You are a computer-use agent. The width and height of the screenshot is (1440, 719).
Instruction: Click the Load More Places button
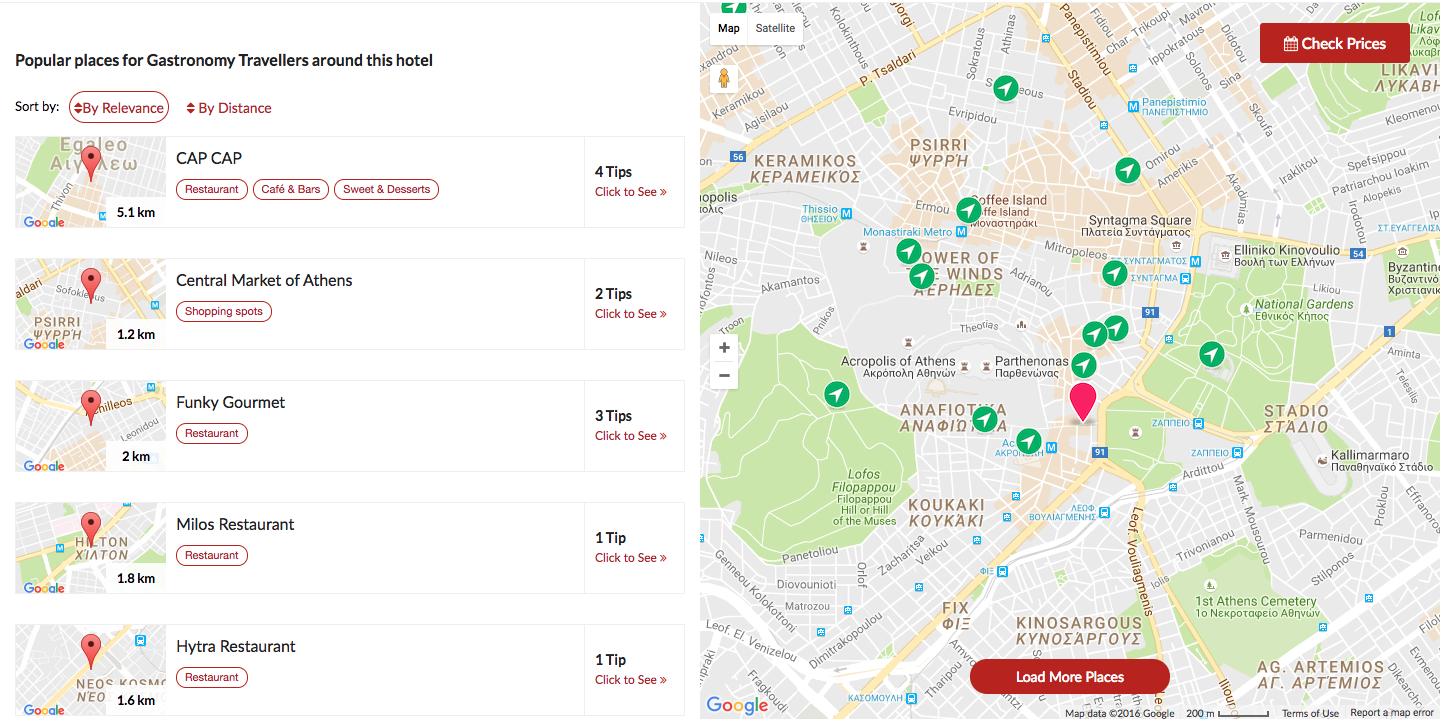1069,676
